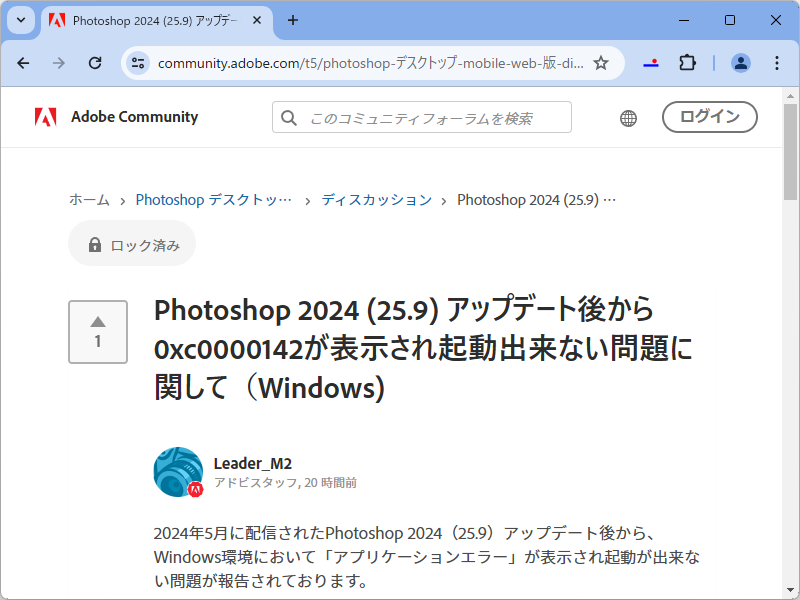Open language selection via the globe icon

pyautogui.click(x=627, y=117)
